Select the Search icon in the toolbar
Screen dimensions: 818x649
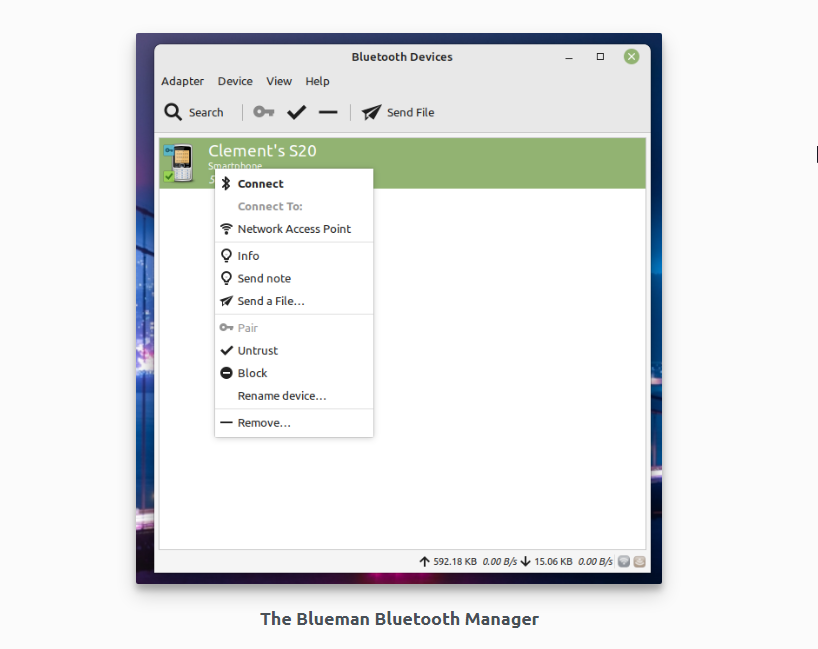tap(172, 112)
